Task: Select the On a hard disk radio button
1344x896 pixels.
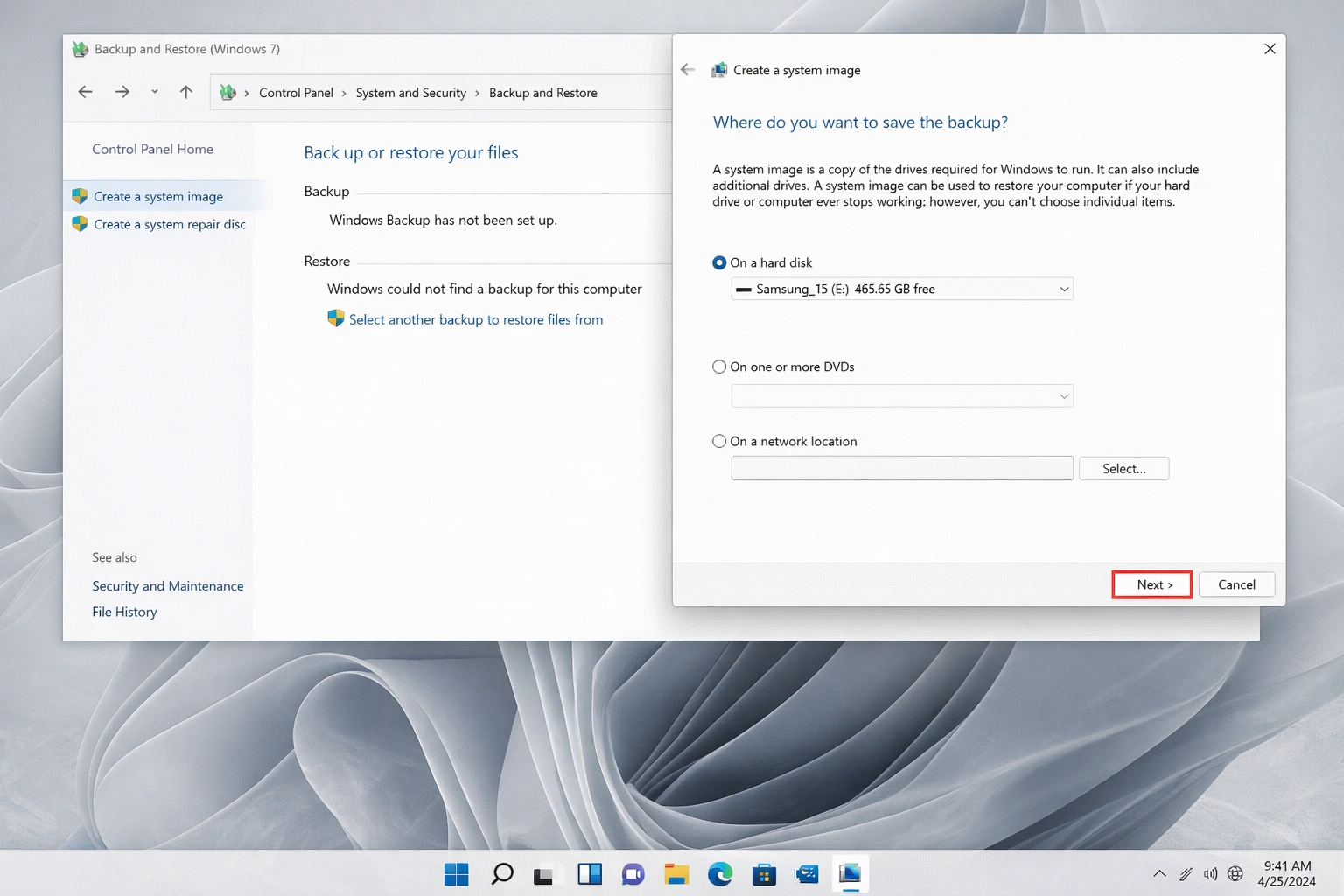Action: [718, 262]
